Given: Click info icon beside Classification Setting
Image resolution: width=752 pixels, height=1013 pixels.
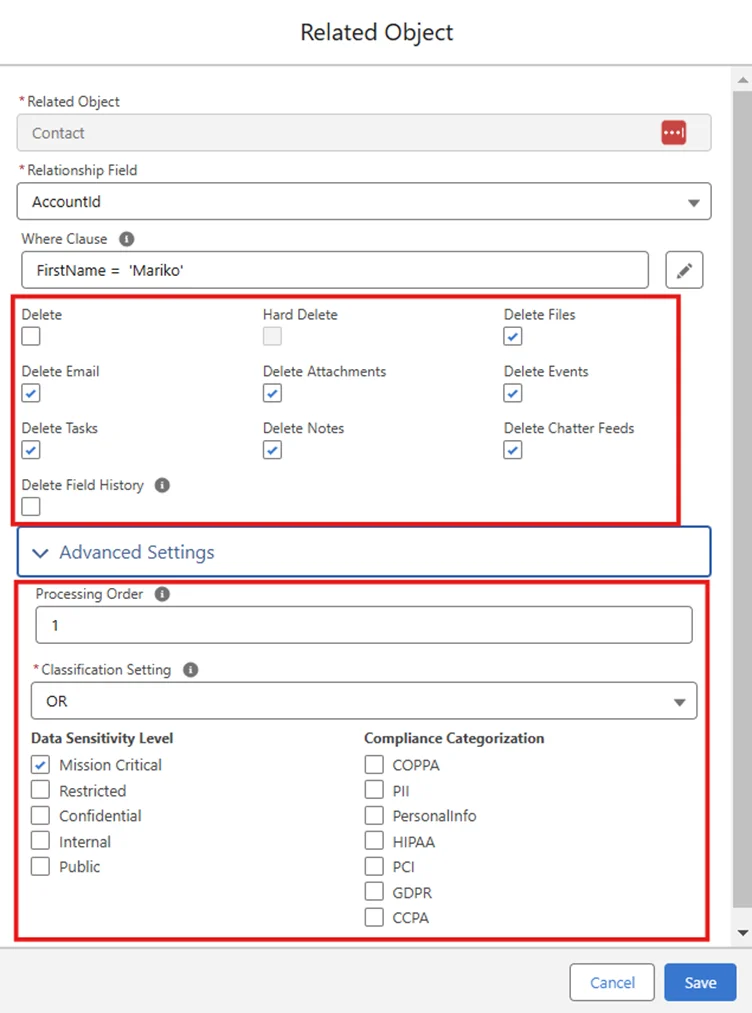Looking at the screenshot, I should 190,670.
